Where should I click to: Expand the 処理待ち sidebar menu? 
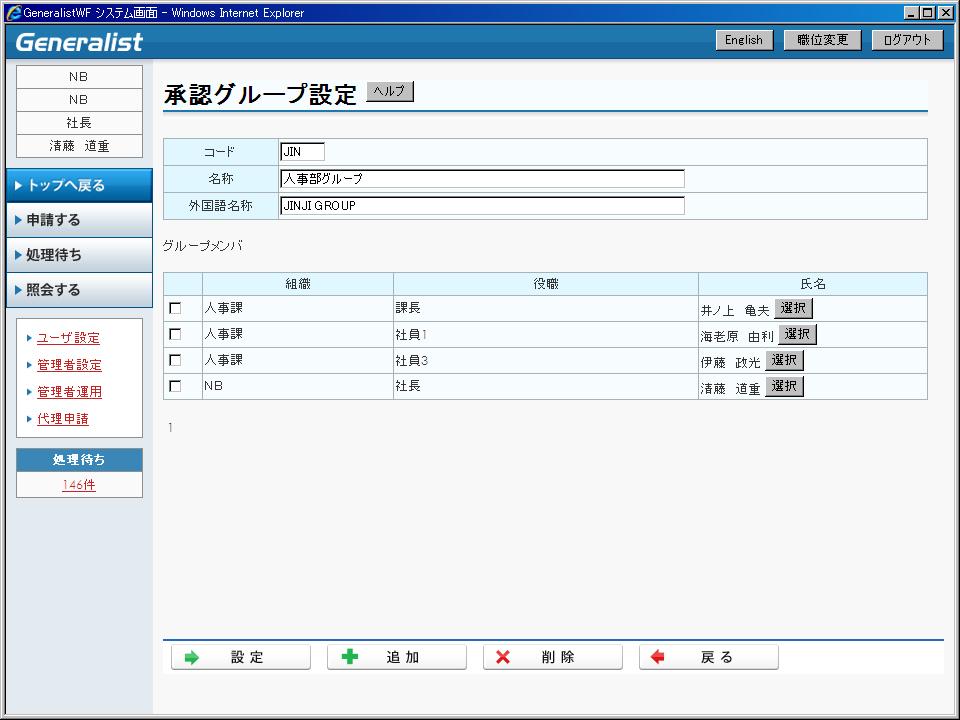click(x=79, y=255)
